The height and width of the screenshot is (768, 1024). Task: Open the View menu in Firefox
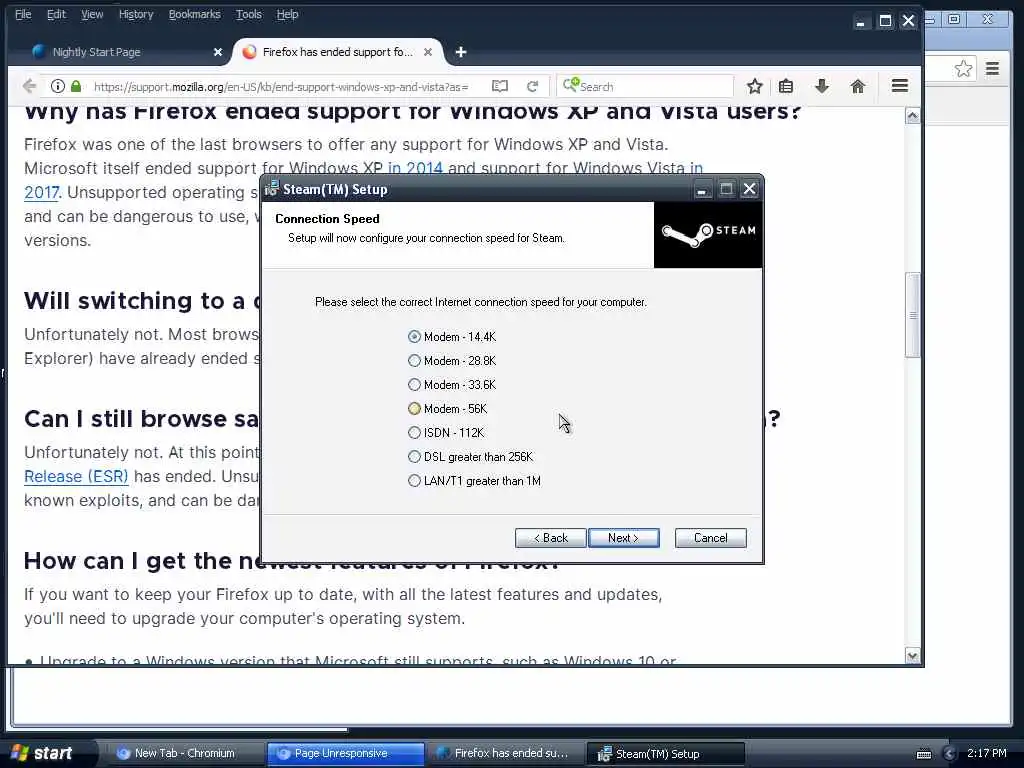(92, 14)
